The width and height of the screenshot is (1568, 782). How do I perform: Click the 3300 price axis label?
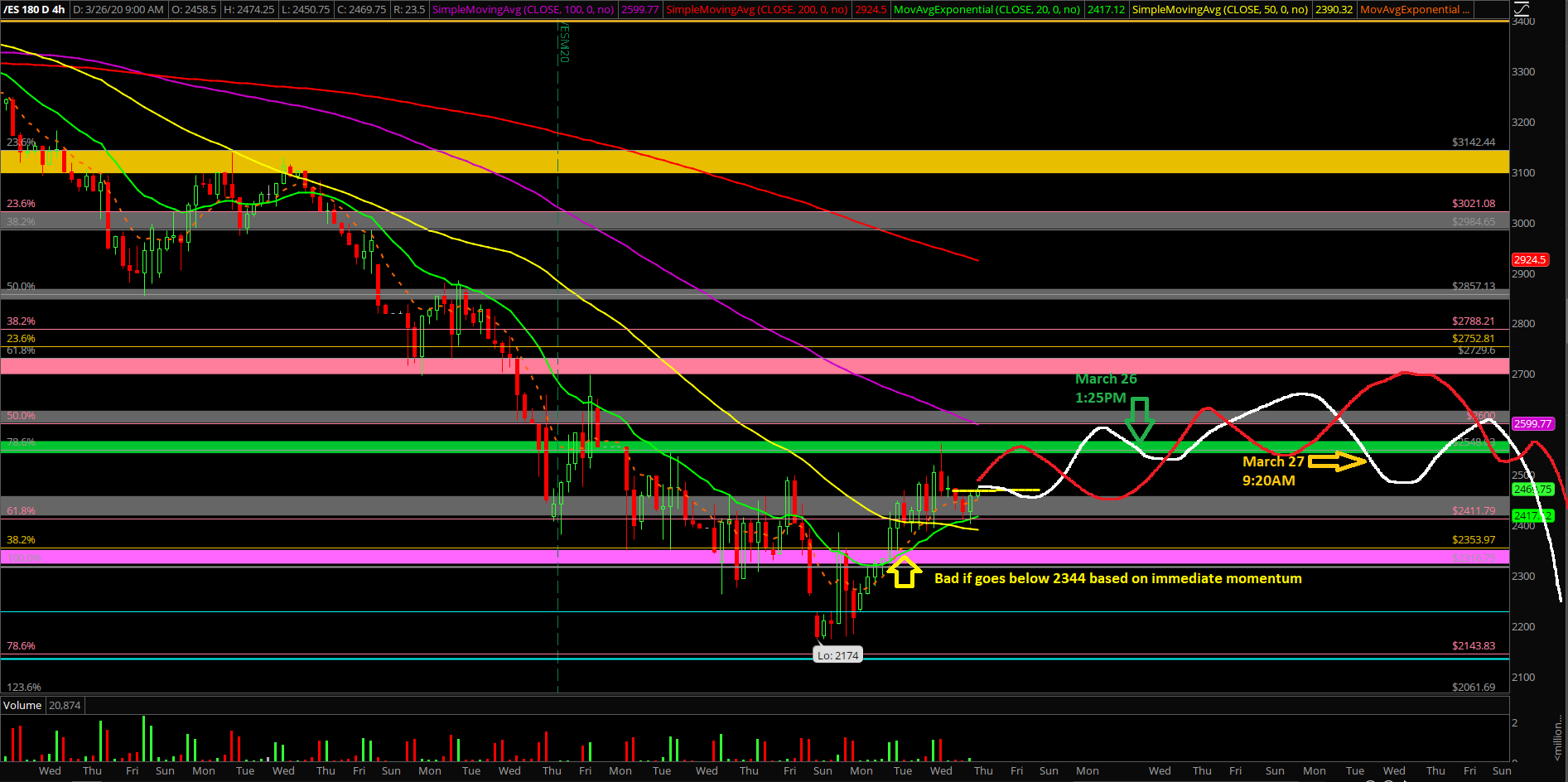pos(1523,71)
